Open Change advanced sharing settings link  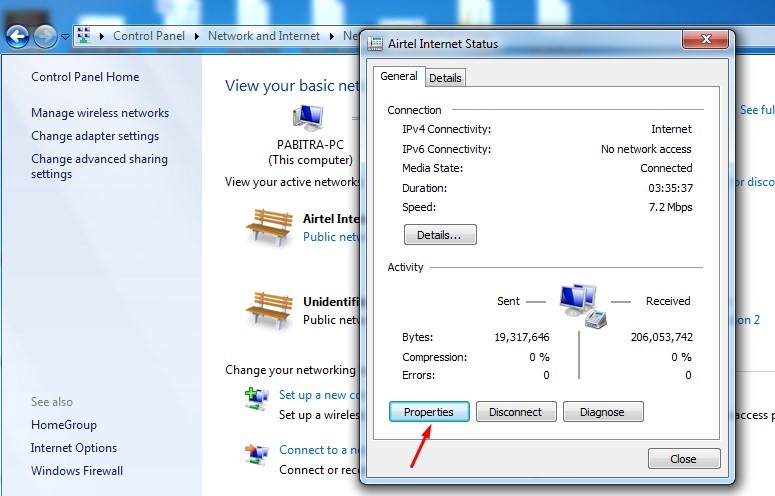coord(99,166)
